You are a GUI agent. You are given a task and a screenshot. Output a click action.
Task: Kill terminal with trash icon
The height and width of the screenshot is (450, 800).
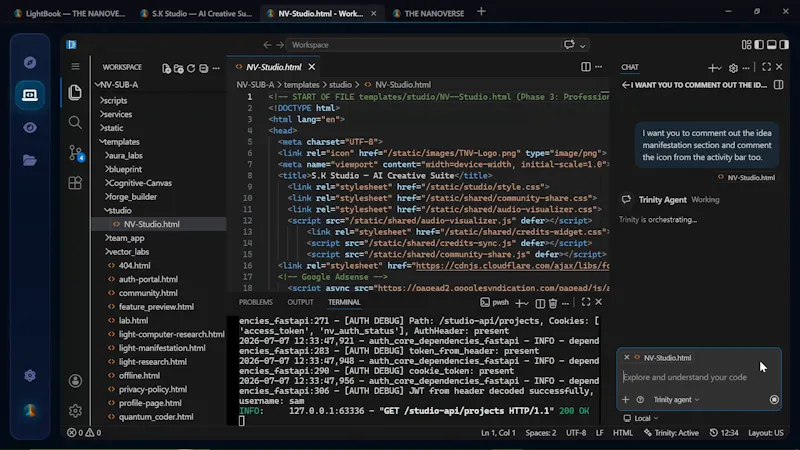click(553, 303)
